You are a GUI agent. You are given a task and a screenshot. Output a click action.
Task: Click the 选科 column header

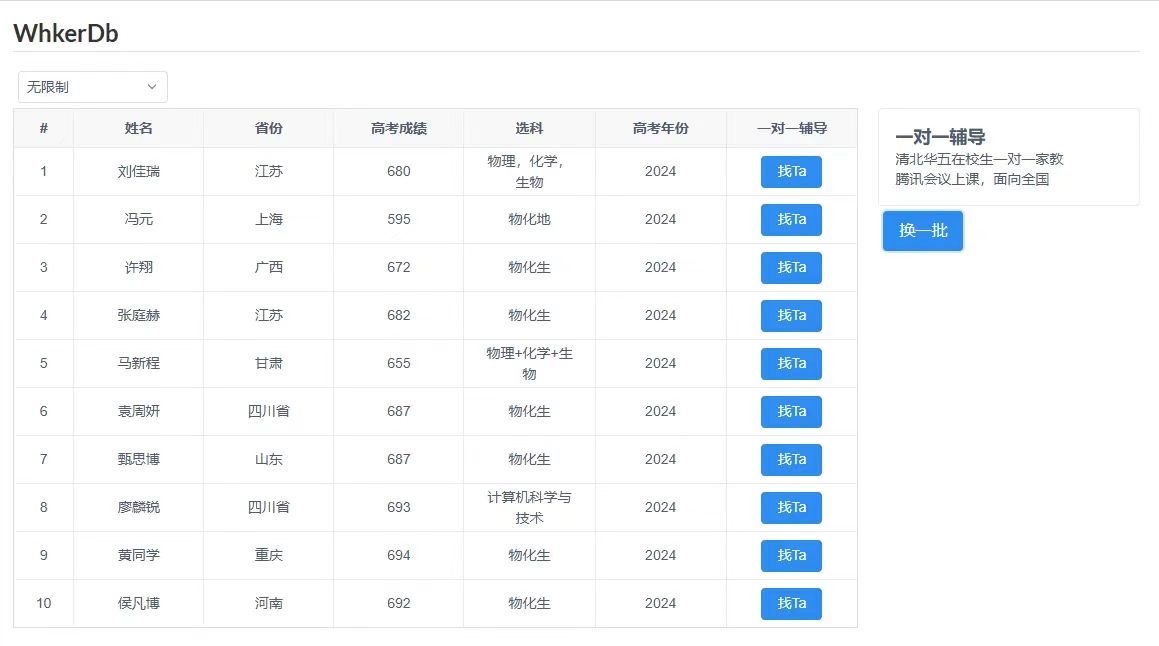(x=529, y=128)
